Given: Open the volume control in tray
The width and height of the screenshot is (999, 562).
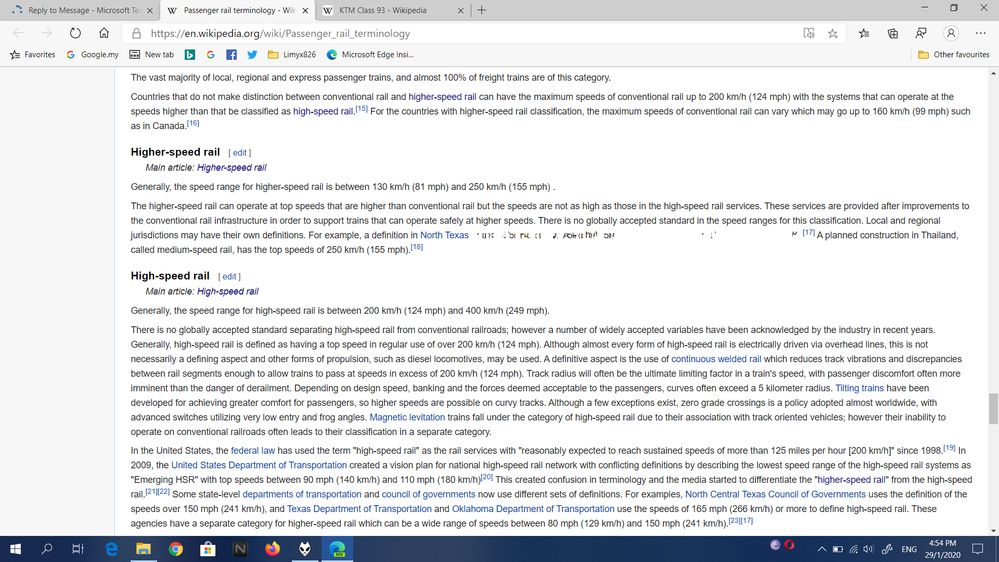Looking at the screenshot, I should click(868, 549).
